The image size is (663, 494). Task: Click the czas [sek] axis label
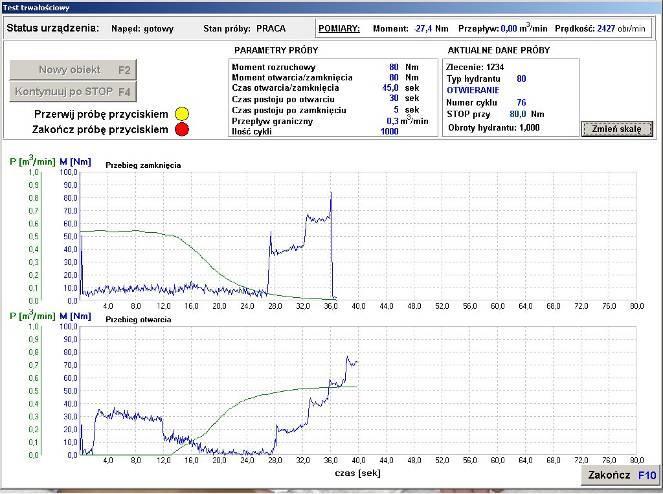point(357,473)
